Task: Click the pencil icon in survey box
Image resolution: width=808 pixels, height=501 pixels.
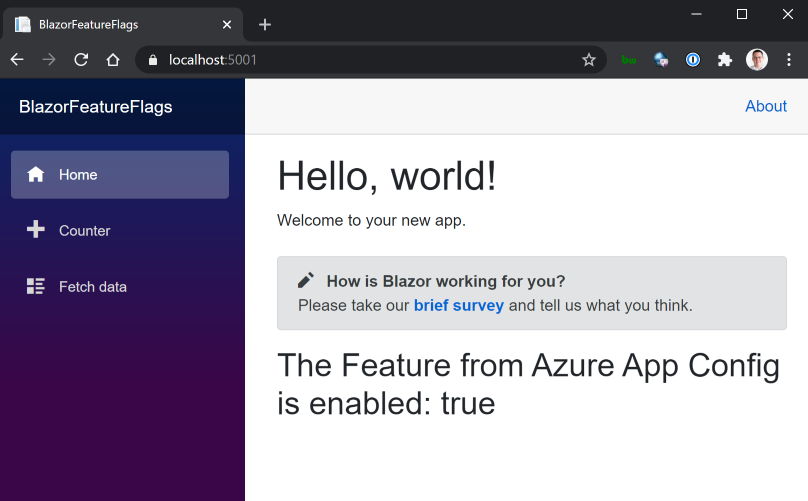Action: pos(306,280)
